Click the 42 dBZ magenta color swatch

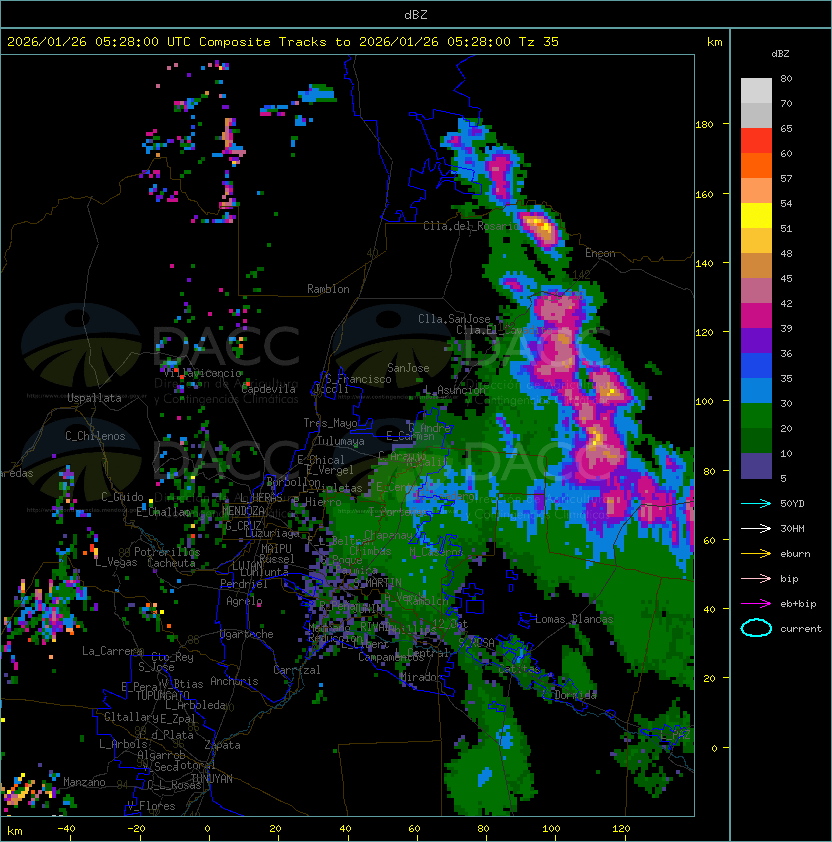pyautogui.click(x=756, y=316)
